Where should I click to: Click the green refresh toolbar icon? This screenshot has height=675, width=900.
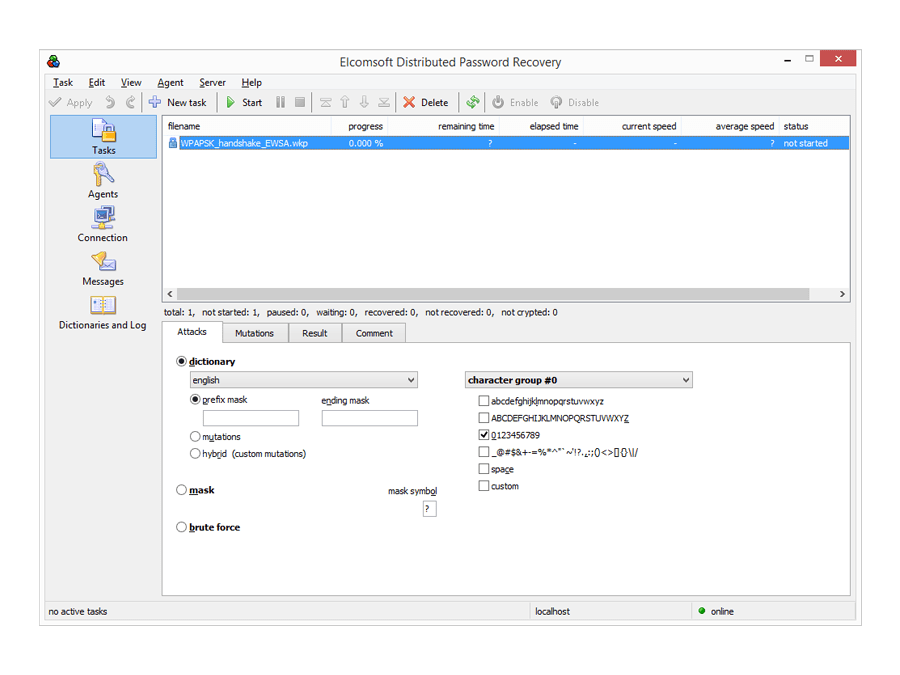472,103
